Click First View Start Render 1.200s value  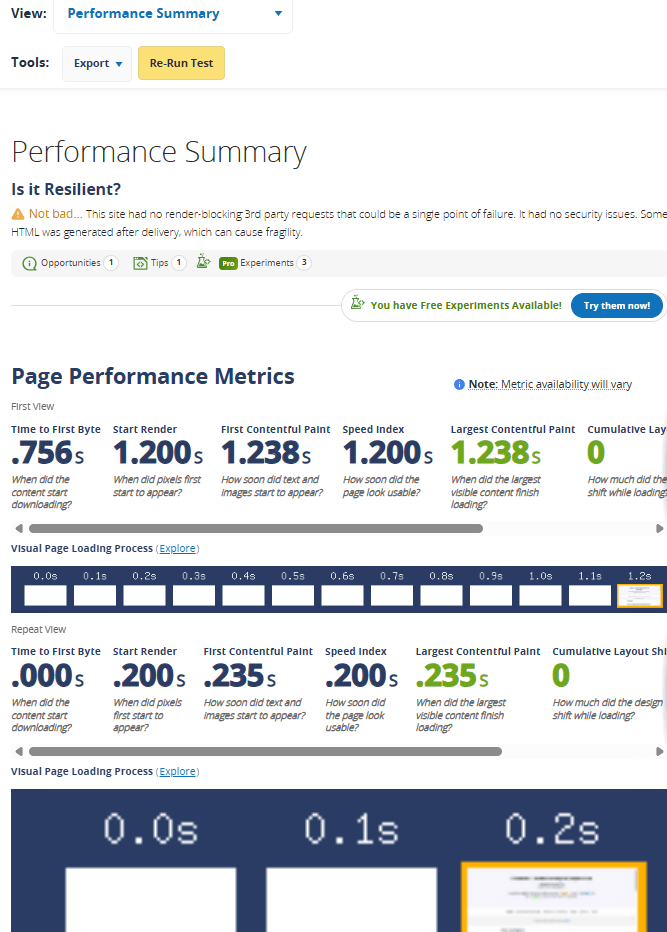point(158,453)
